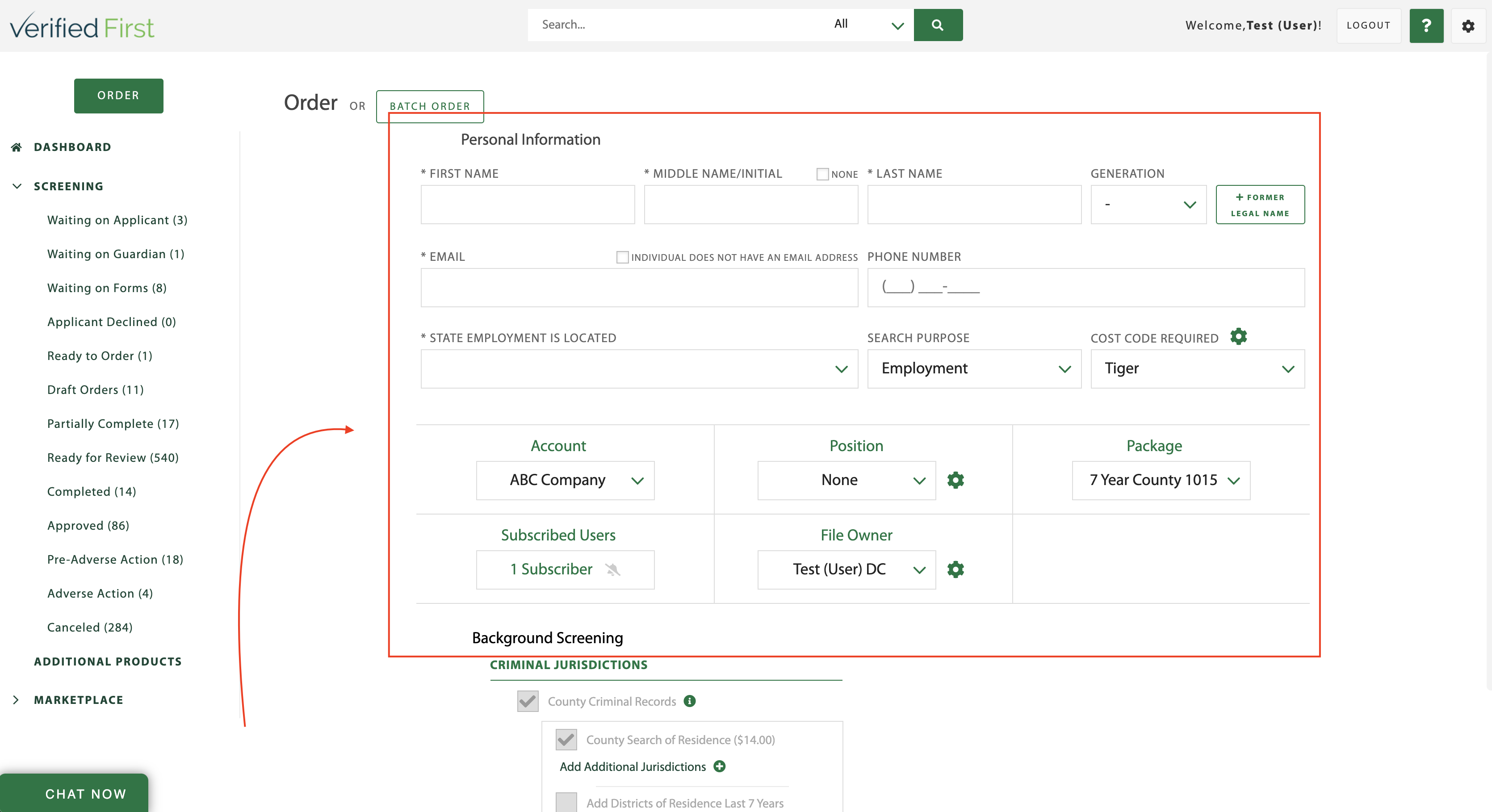
Task: Click the green ORDER button
Action: (x=119, y=96)
